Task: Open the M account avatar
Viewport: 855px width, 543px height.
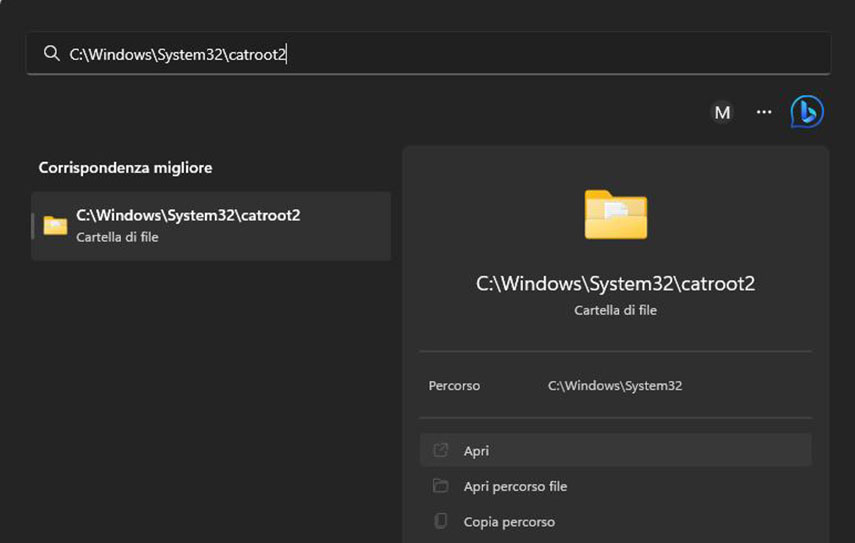Action: (x=721, y=112)
